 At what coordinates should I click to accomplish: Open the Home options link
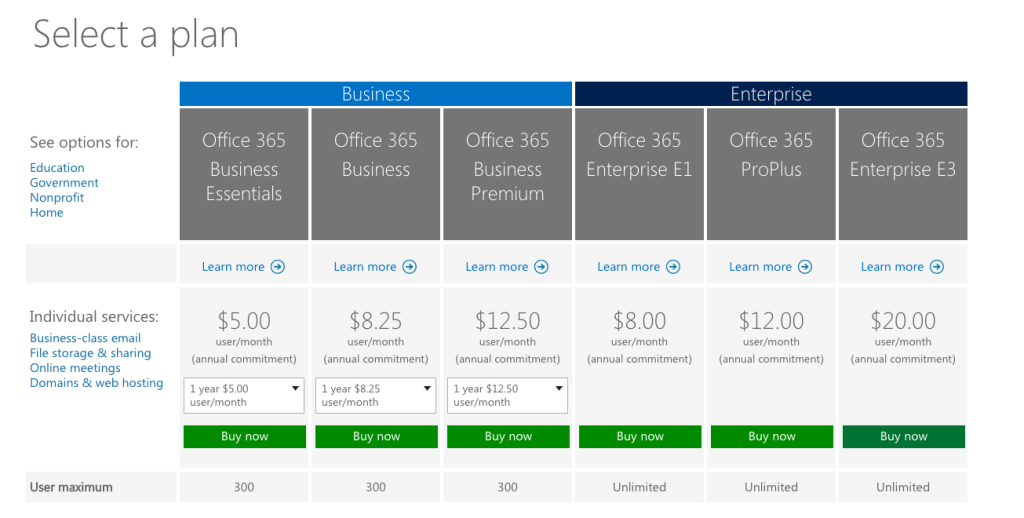[46, 212]
